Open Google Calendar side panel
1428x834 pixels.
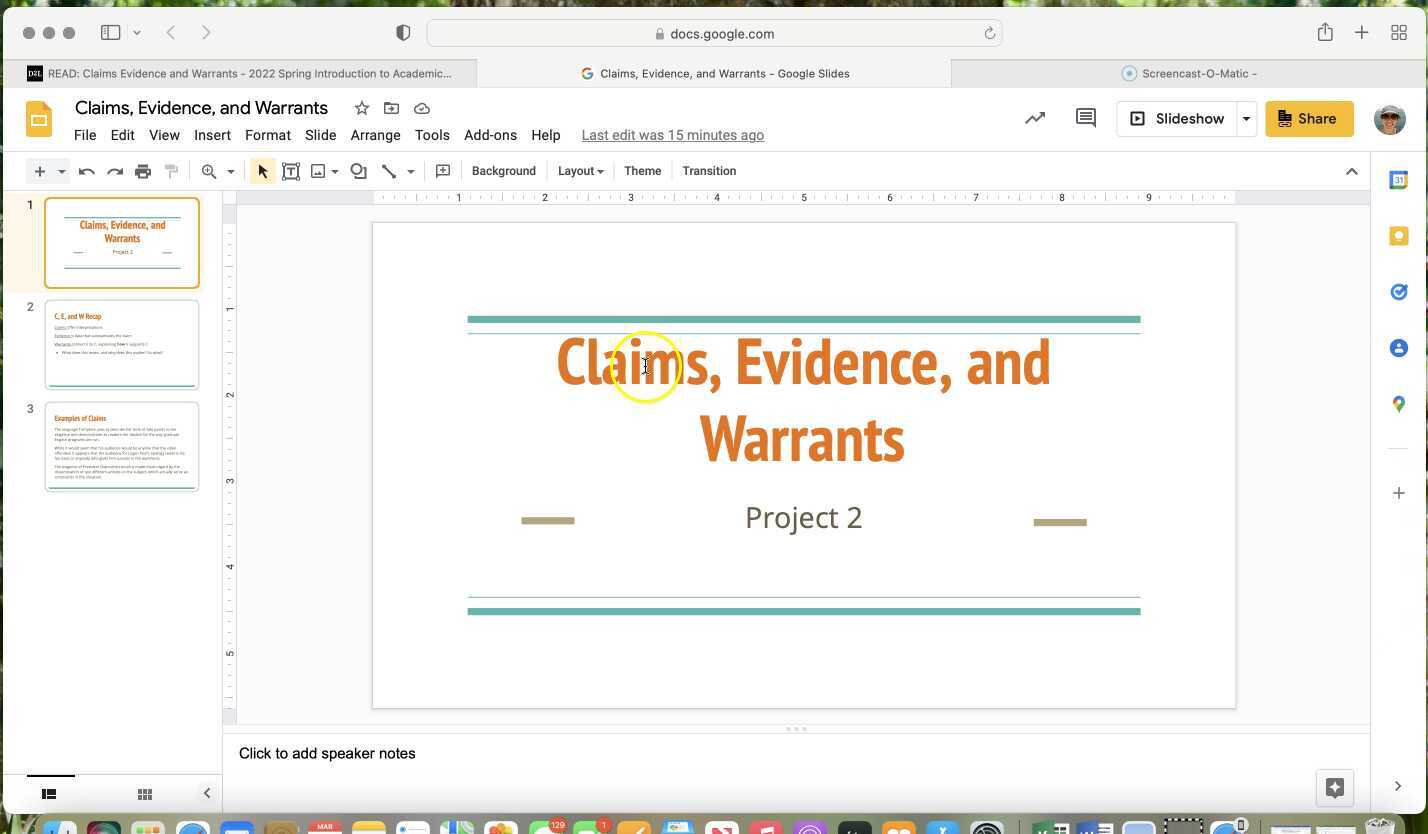pos(1398,180)
